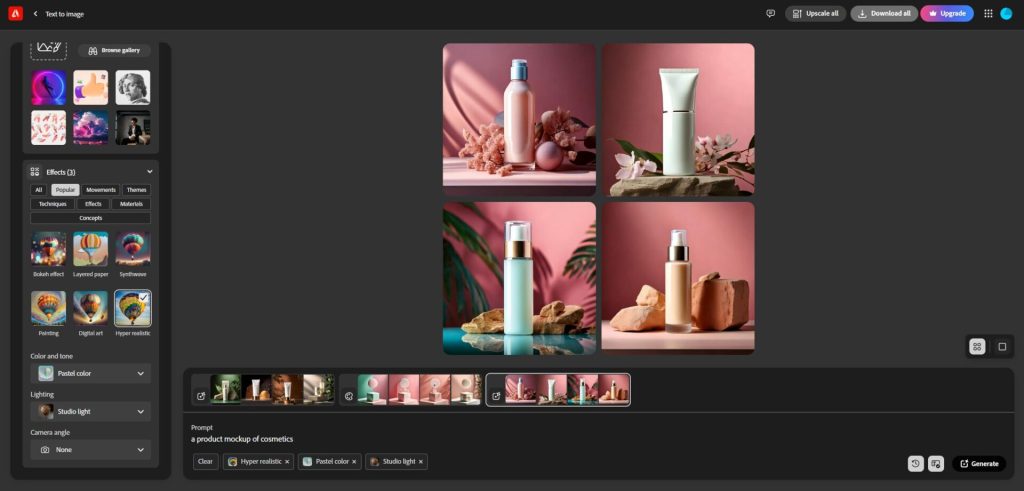Switch to grid view of results
The image size is (1024, 491).
977,346
